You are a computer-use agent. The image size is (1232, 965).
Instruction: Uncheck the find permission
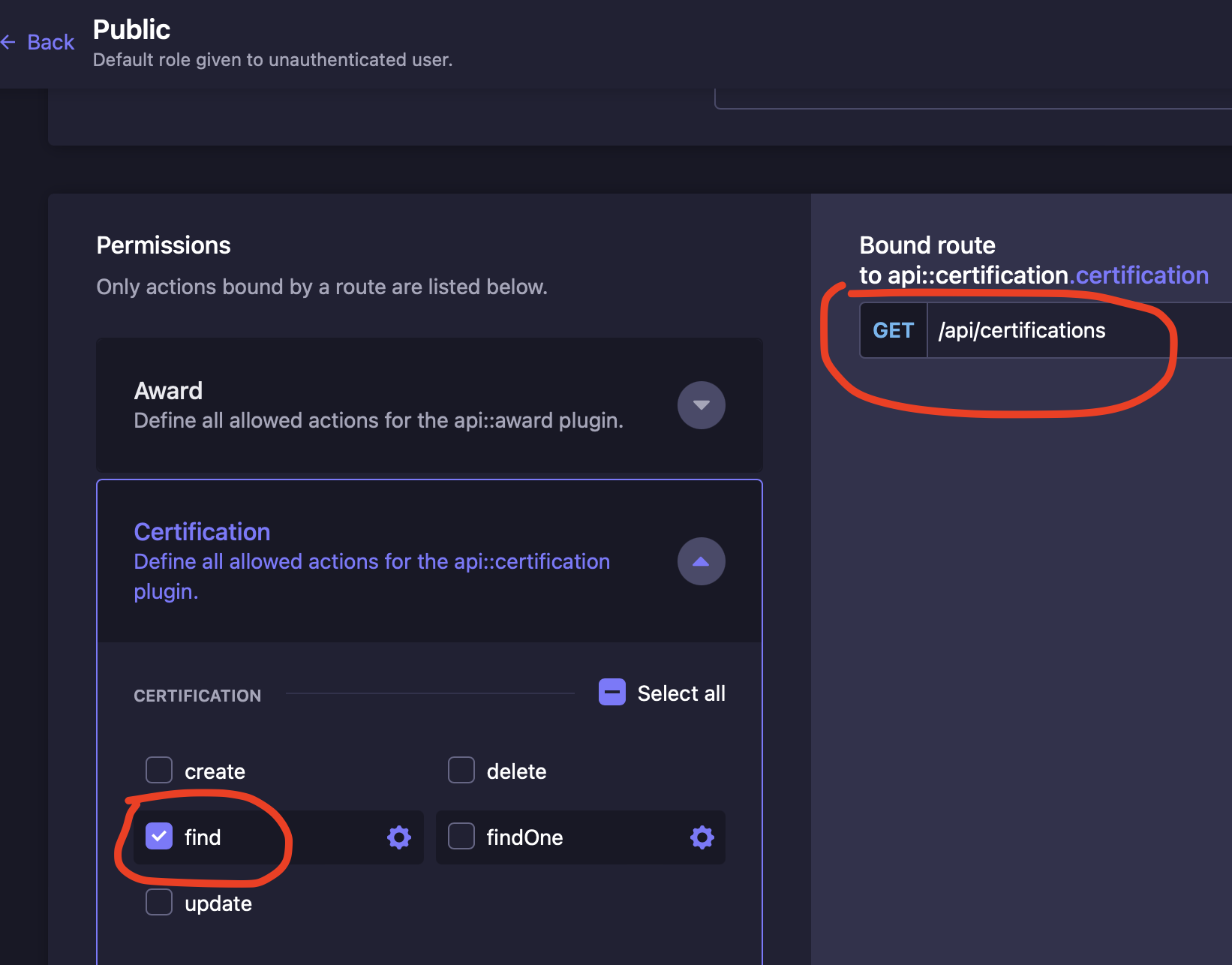point(158,835)
